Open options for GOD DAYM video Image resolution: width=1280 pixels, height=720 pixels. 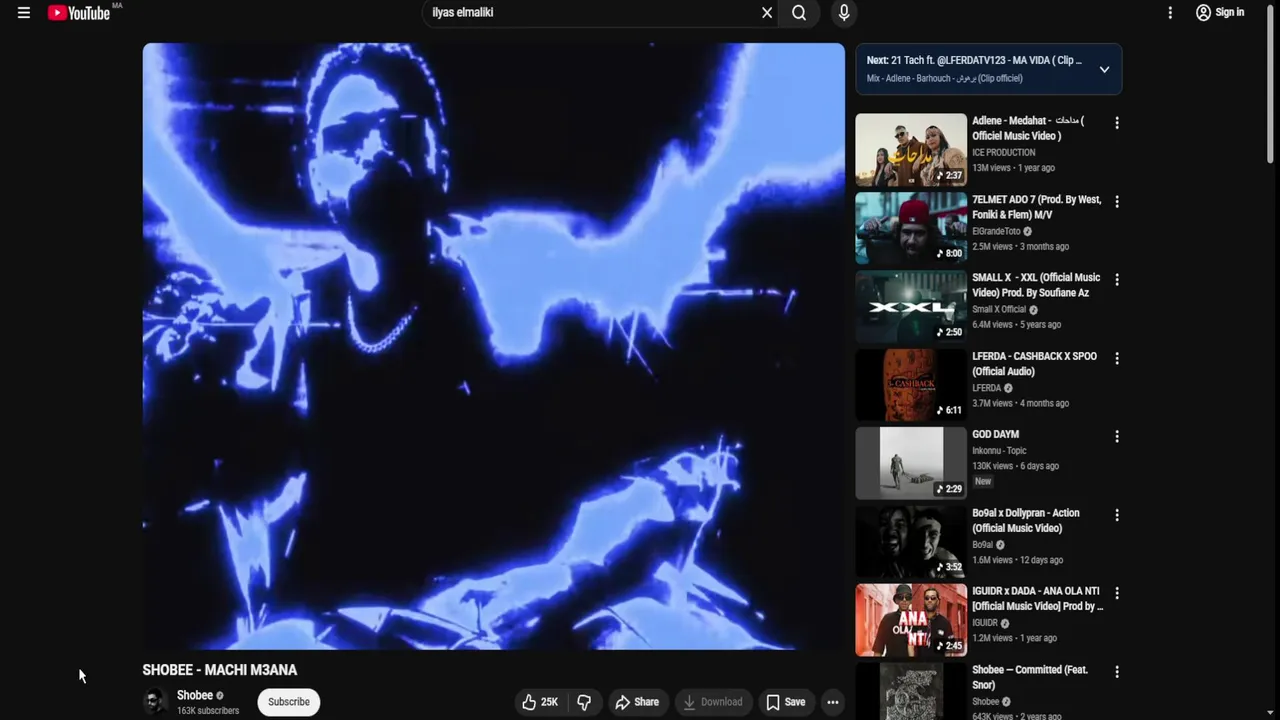pyautogui.click(x=1117, y=437)
